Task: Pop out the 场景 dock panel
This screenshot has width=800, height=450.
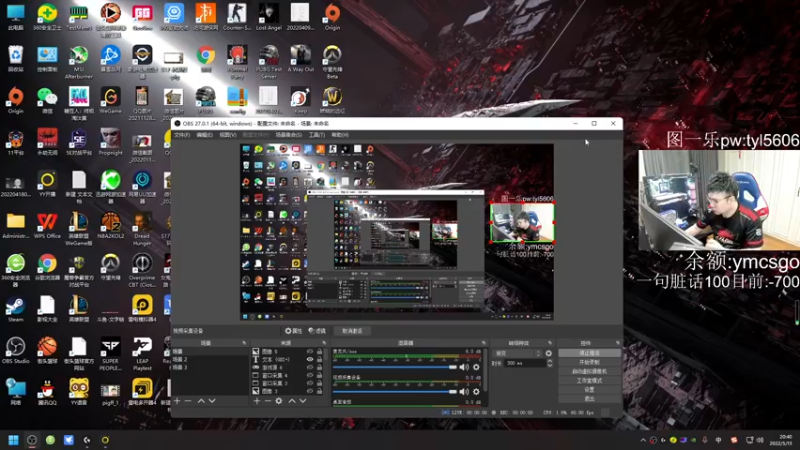Action: point(244,343)
